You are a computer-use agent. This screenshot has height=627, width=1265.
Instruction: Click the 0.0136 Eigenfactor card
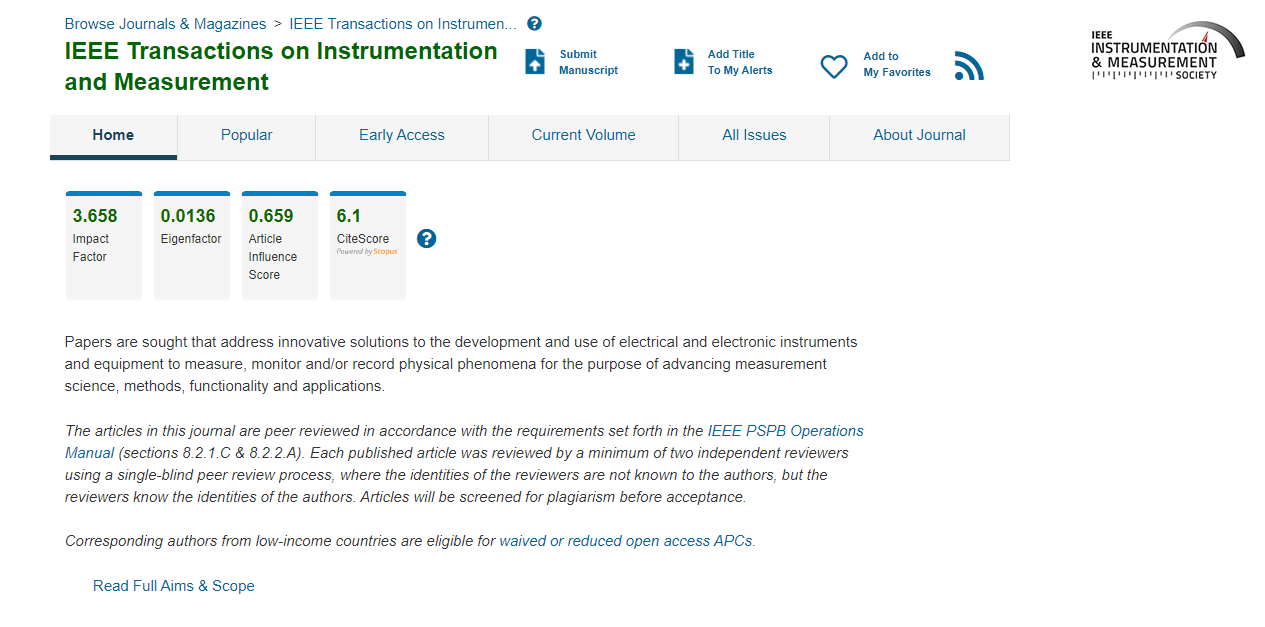pos(192,245)
